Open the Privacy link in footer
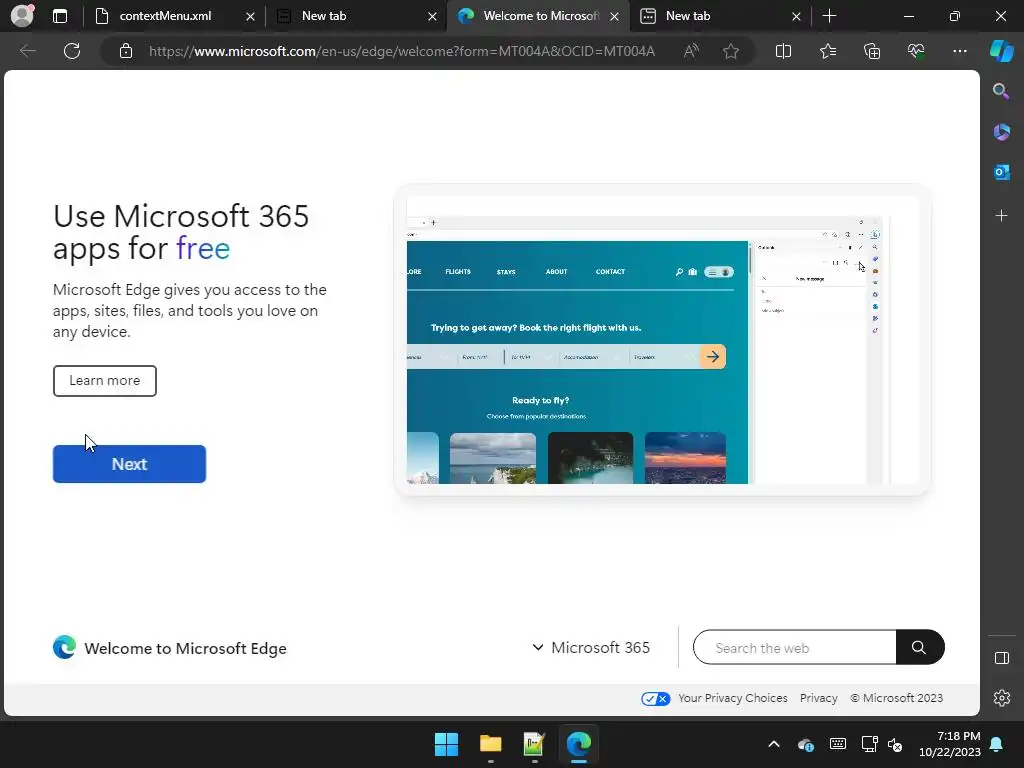Viewport: 1024px width, 768px height. coord(818,698)
